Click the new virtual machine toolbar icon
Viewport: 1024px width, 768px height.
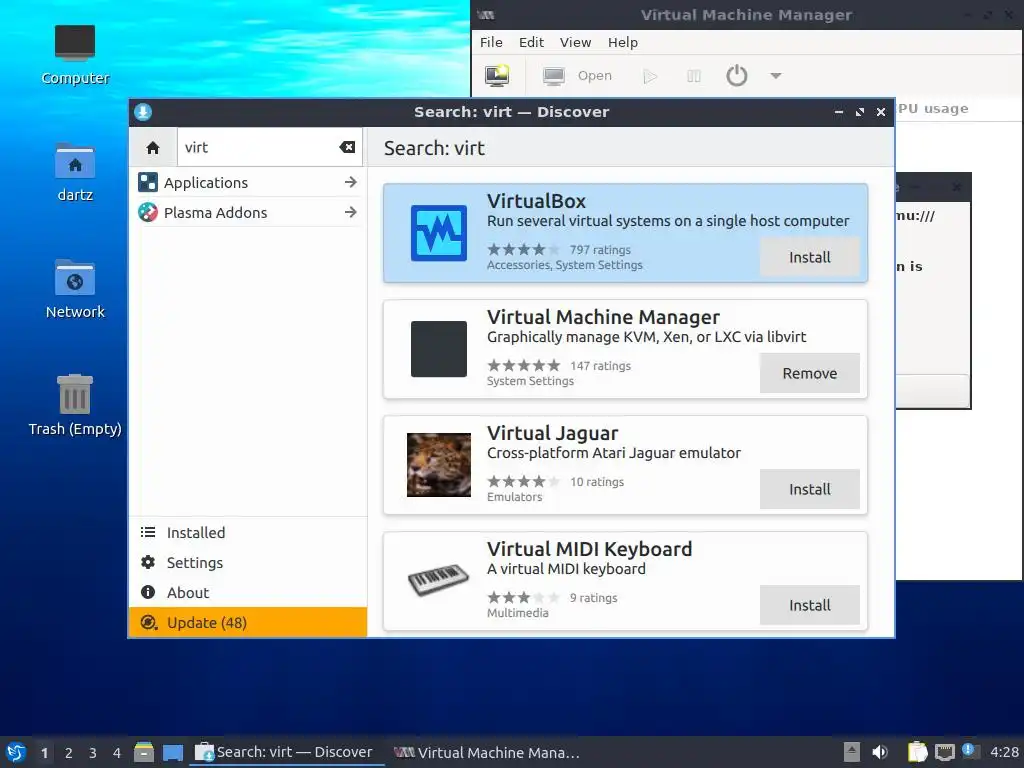tap(497, 76)
